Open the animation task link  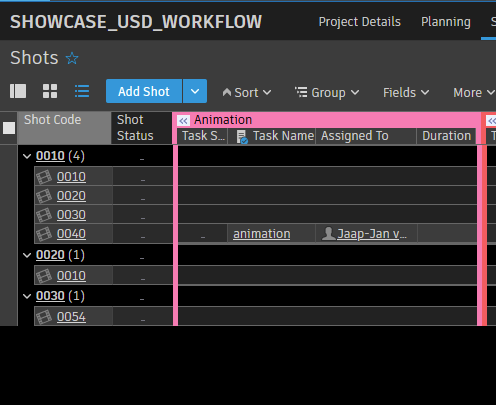tap(262, 234)
